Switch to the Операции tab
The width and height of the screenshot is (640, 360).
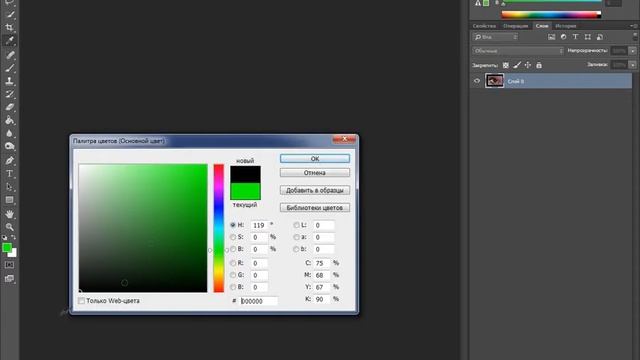coord(516,26)
